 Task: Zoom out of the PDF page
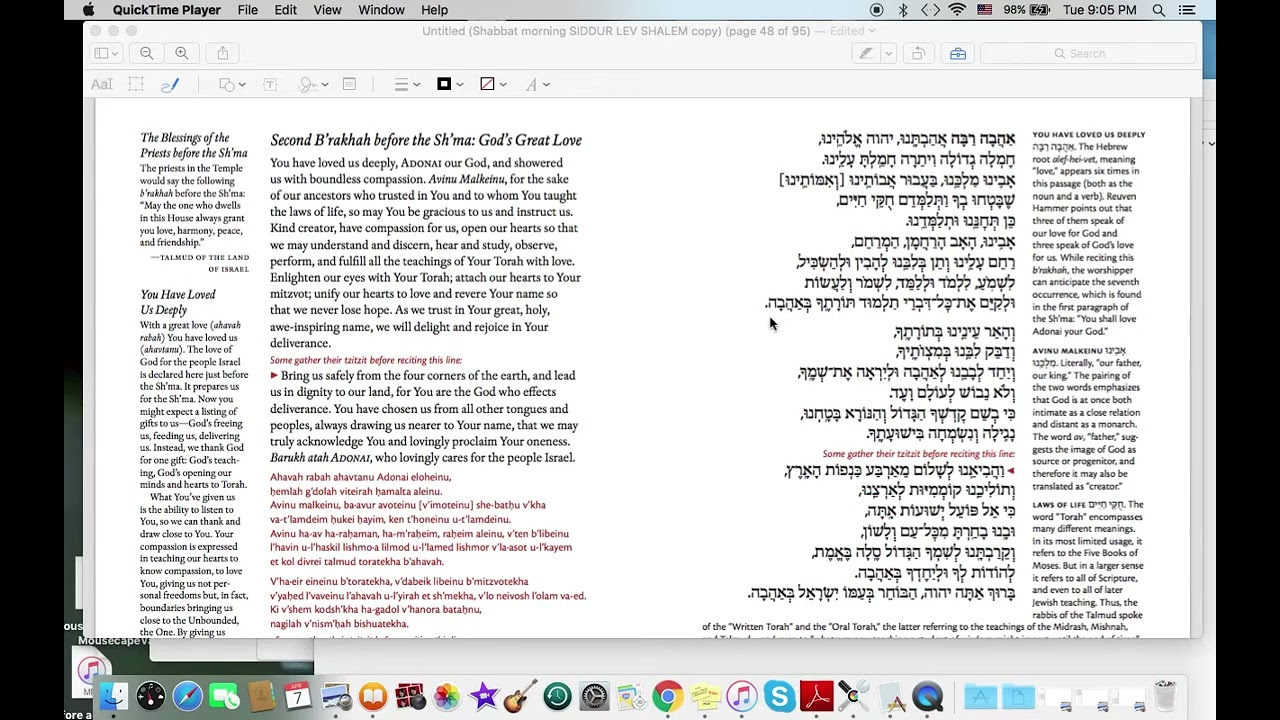coord(147,53)
